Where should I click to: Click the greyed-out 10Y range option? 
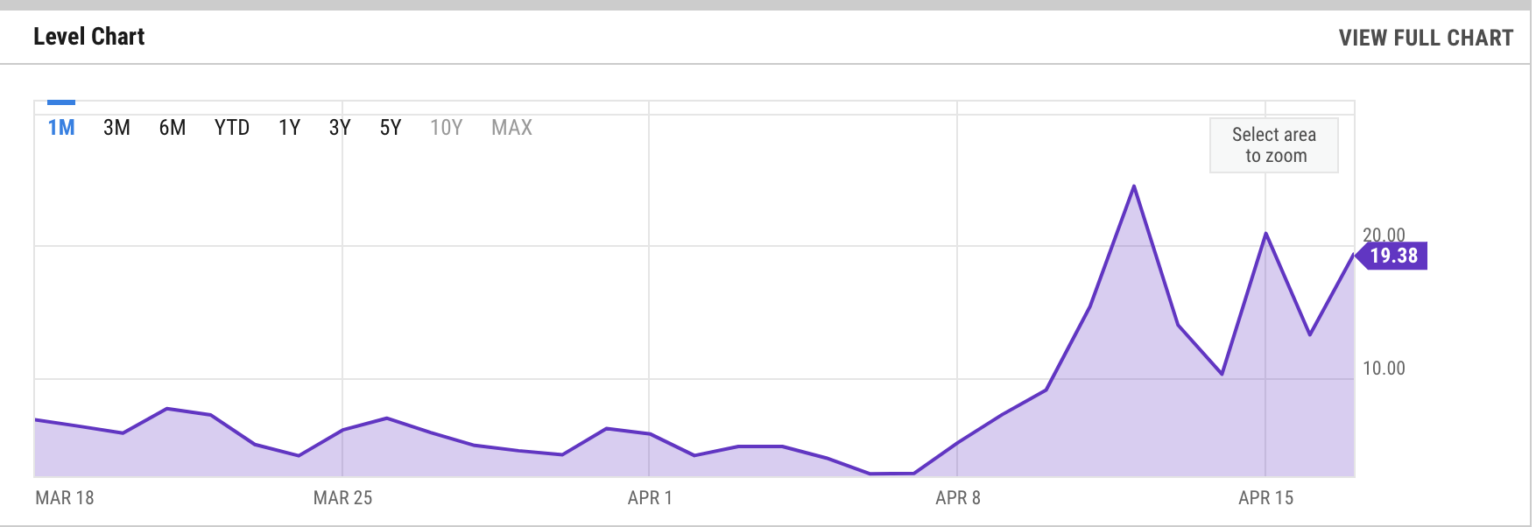pyautogui.click(x=446, y=128)
